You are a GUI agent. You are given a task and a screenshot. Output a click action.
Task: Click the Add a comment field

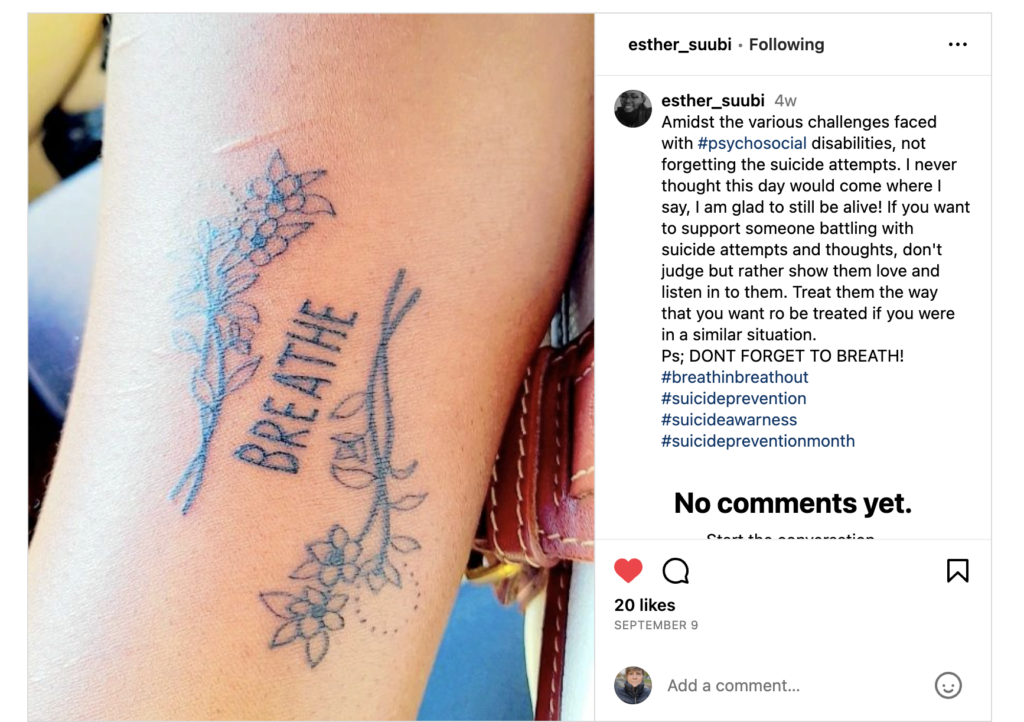tap(793, 685)
